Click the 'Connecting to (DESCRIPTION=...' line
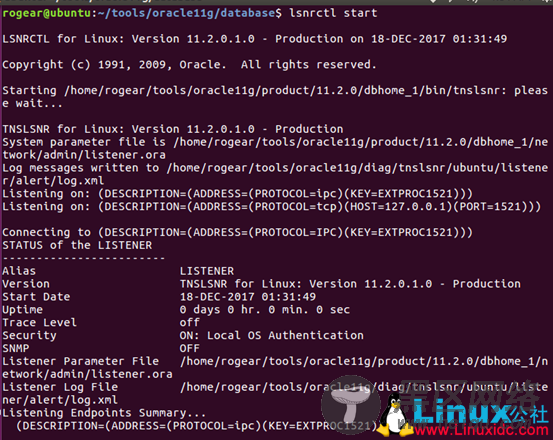Viewport: 553px width, 440px height. coord(237,232)
